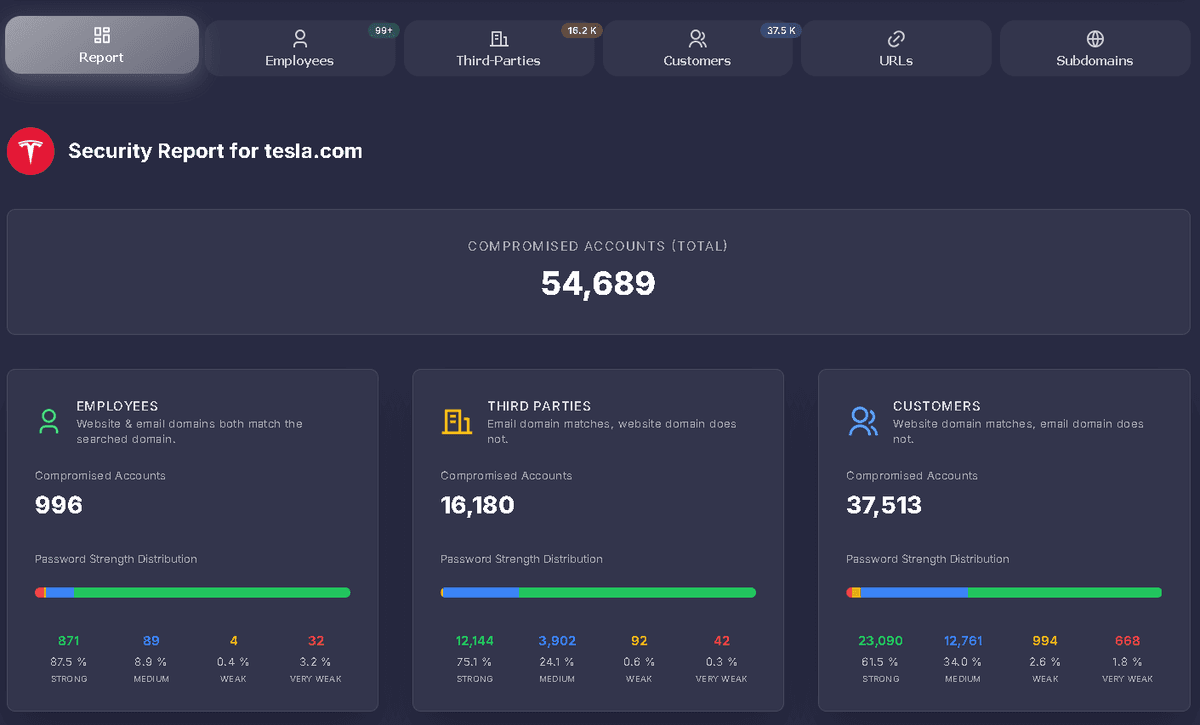
Task: Open the Subdomains tab
Action: click(1095, 48)
